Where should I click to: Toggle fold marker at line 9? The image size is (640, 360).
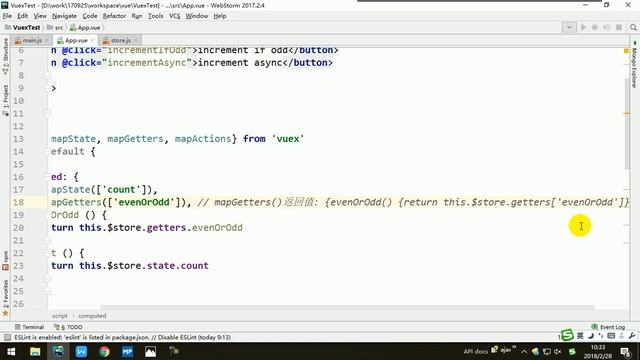point(48,88)
